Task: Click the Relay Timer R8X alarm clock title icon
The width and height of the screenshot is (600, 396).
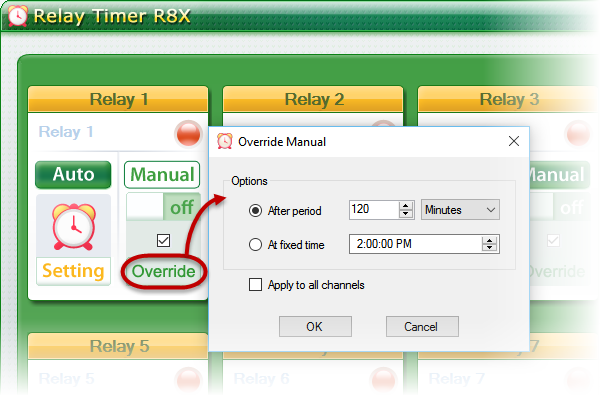Action: click(x=18, y=16)
